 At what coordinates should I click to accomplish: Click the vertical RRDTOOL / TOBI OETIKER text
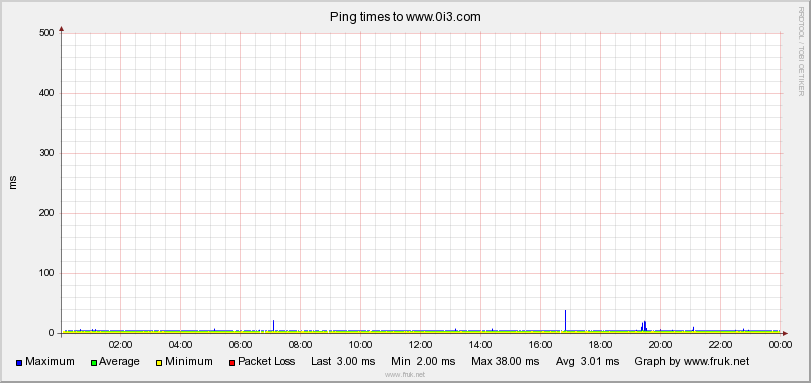tap(801, 51)
